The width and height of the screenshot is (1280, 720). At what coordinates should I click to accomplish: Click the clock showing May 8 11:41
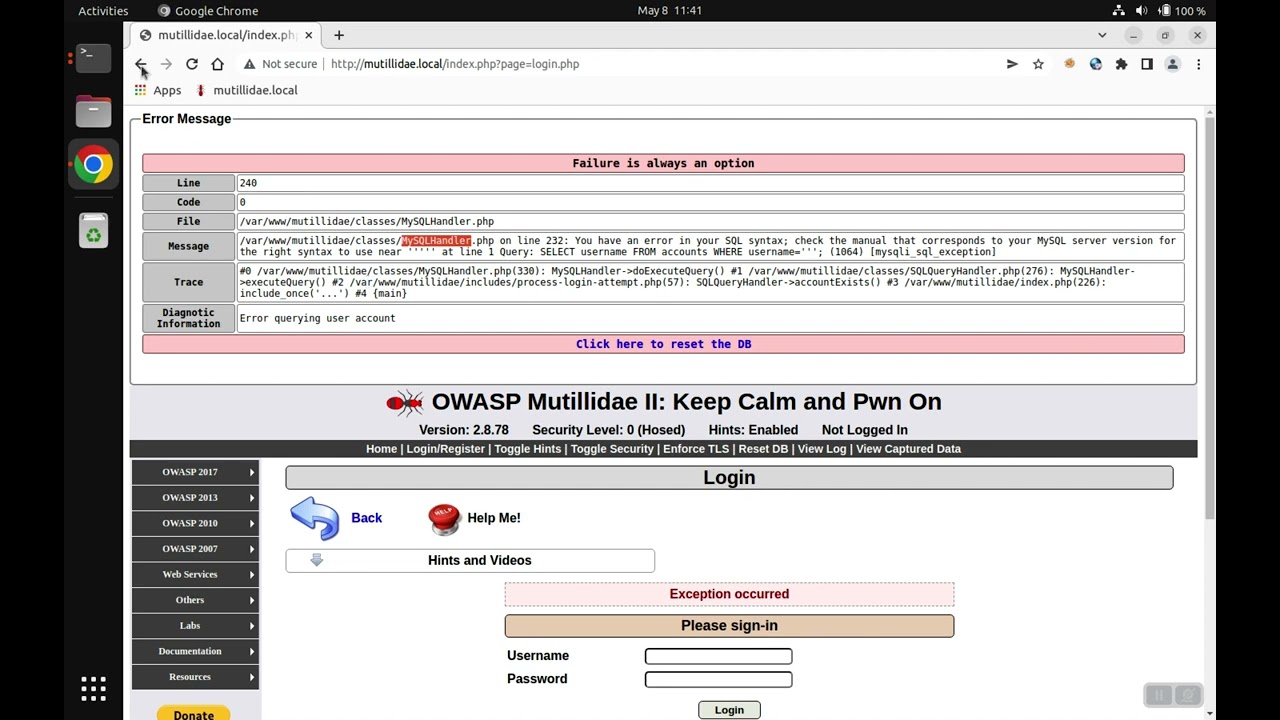(x=669, y=10)
